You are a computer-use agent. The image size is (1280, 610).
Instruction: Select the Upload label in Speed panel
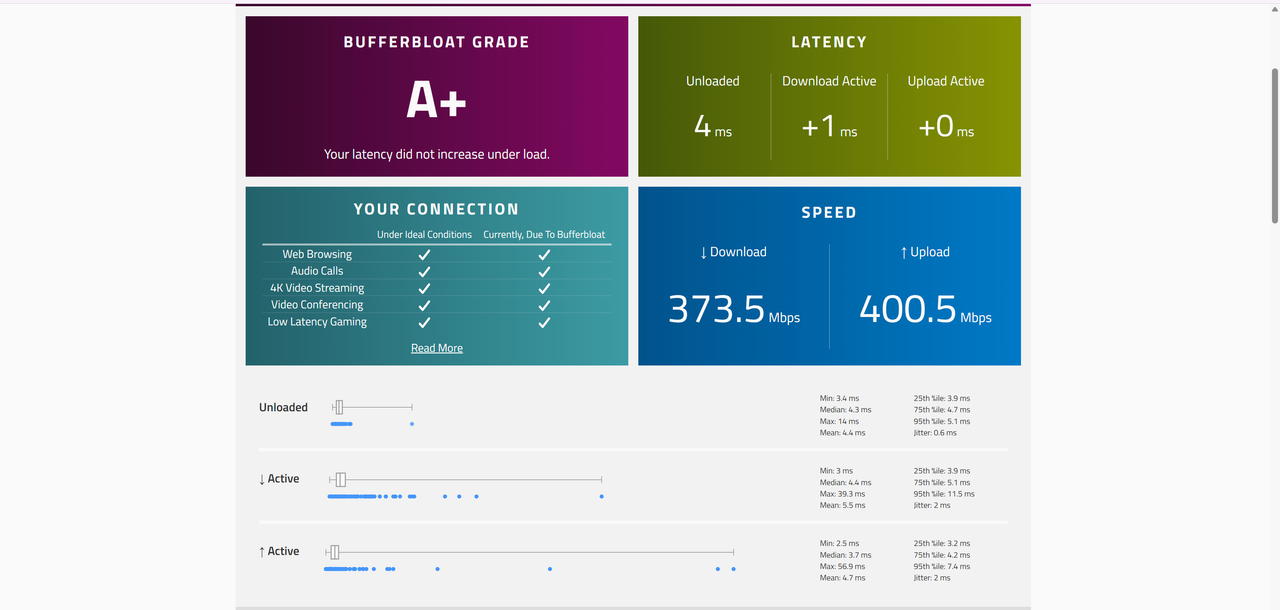[x=925, y=252]
